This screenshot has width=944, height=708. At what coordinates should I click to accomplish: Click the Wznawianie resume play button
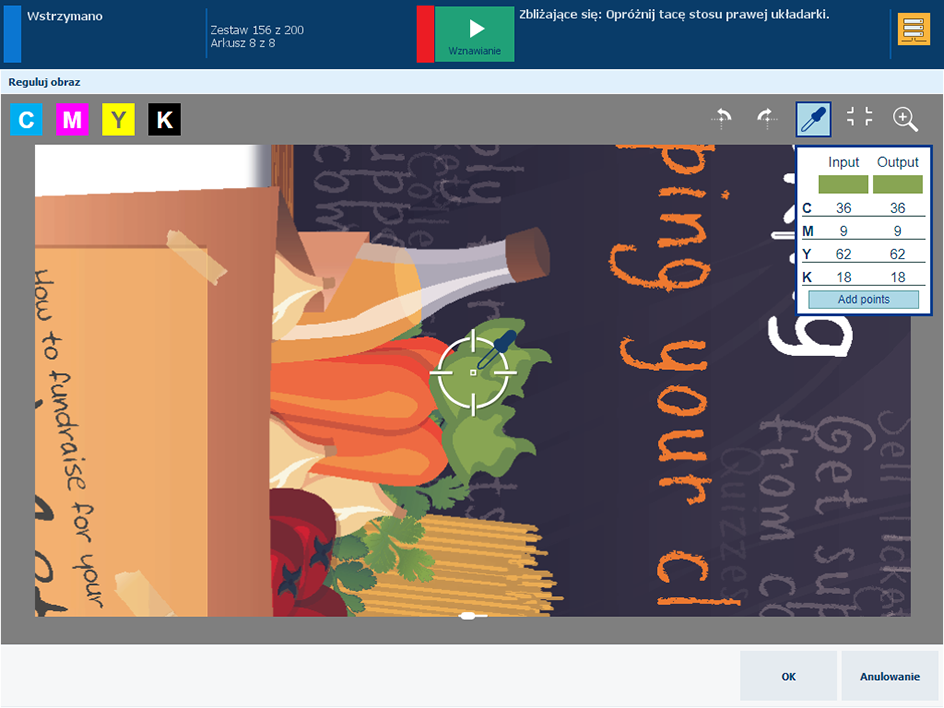point(474,34)
